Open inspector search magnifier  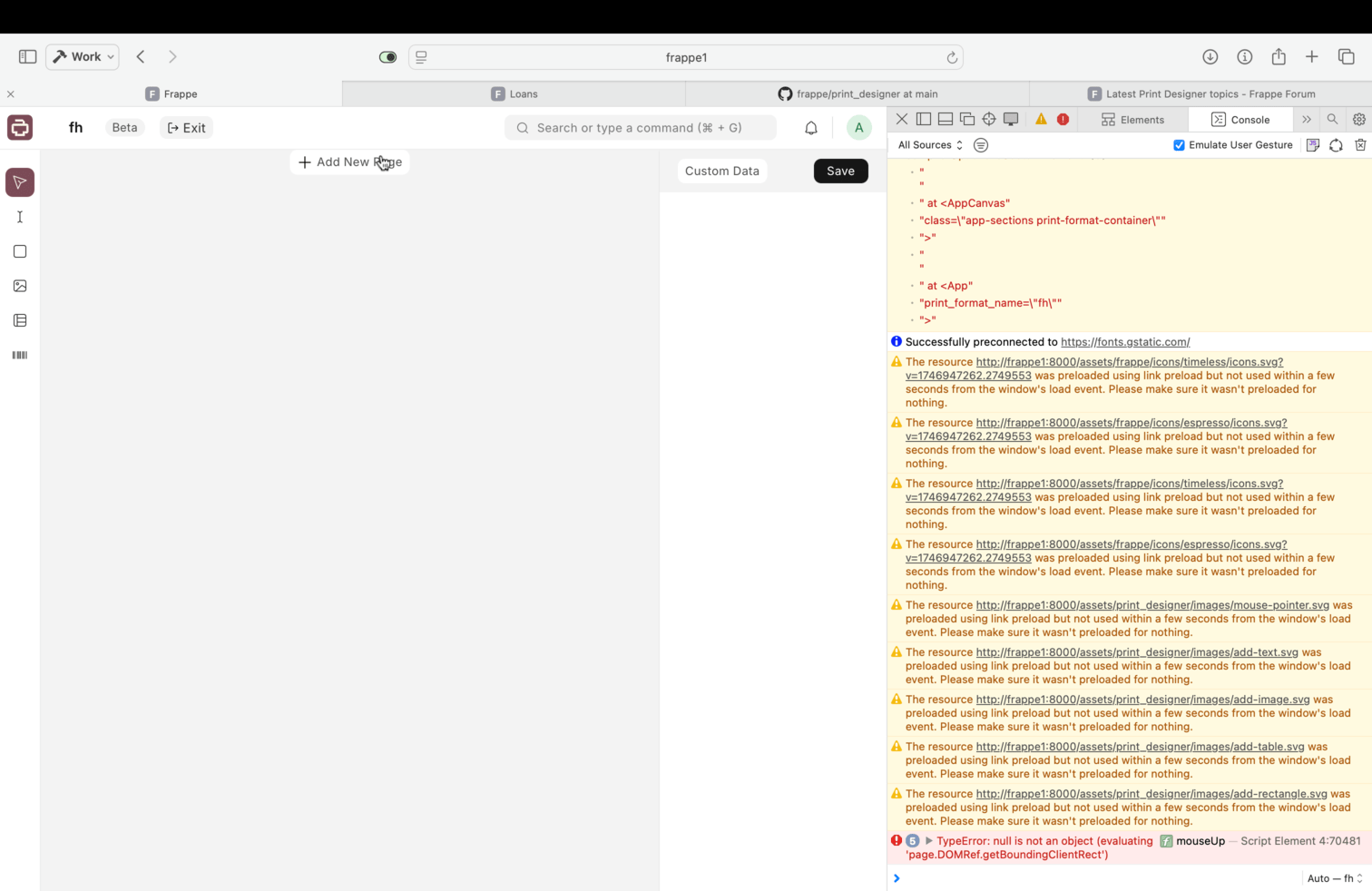[x=1332, y=119]
